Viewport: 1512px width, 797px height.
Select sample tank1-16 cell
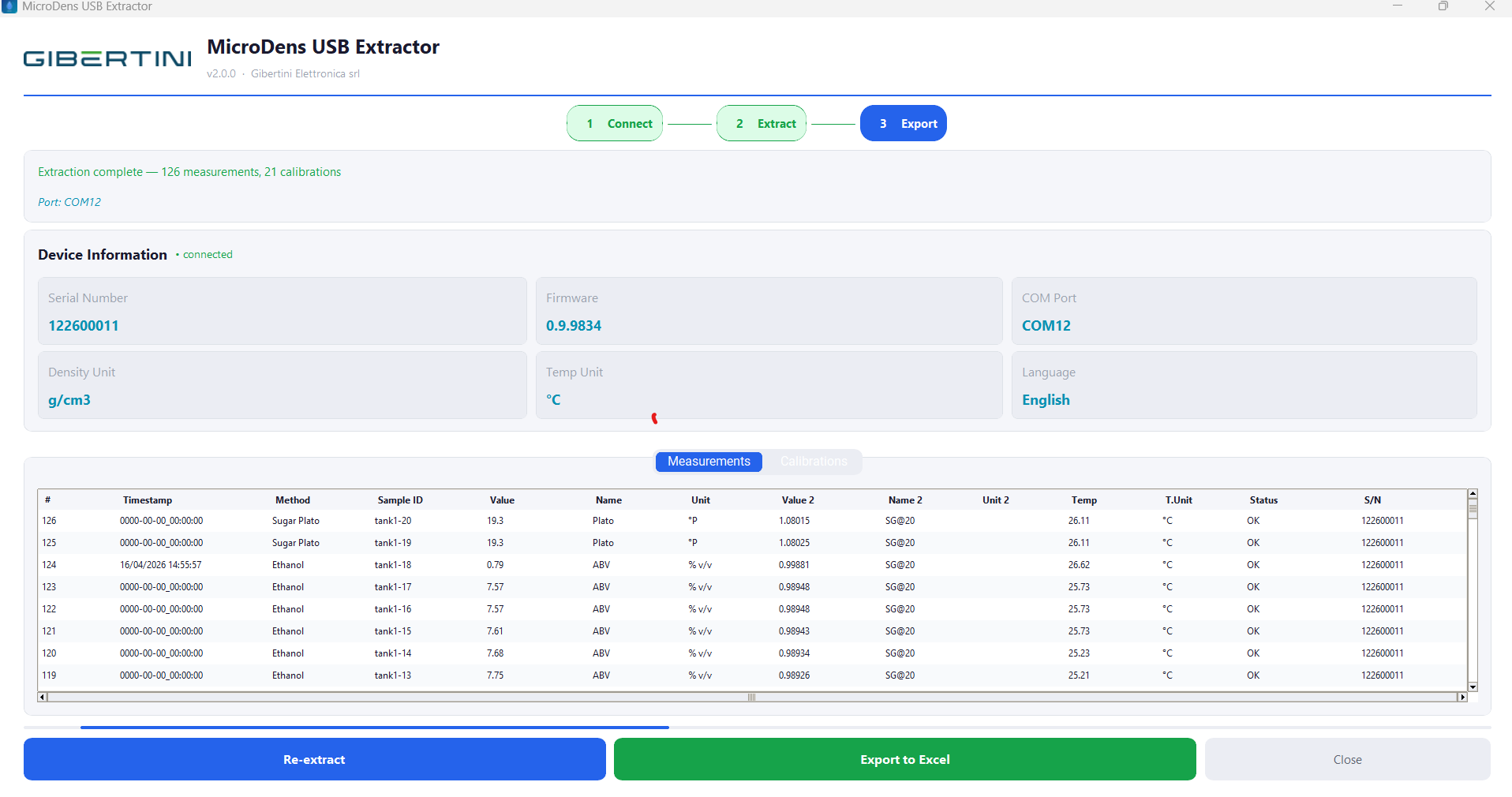[x=393, y=609]
